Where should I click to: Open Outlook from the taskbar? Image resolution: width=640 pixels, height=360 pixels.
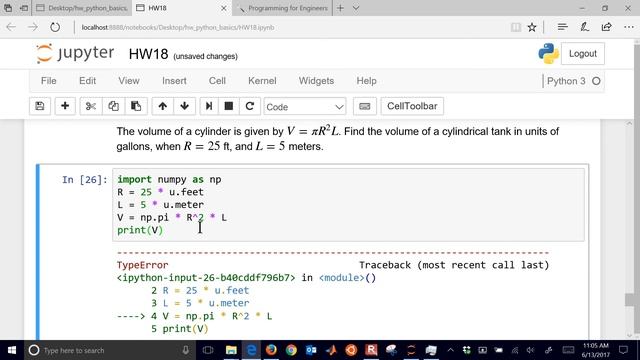tap(311, 350)
